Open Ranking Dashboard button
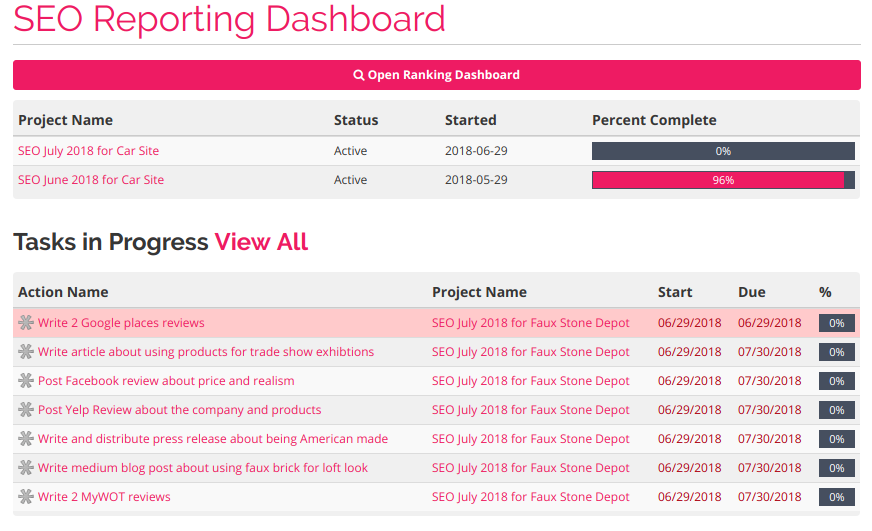 point(437,75)
